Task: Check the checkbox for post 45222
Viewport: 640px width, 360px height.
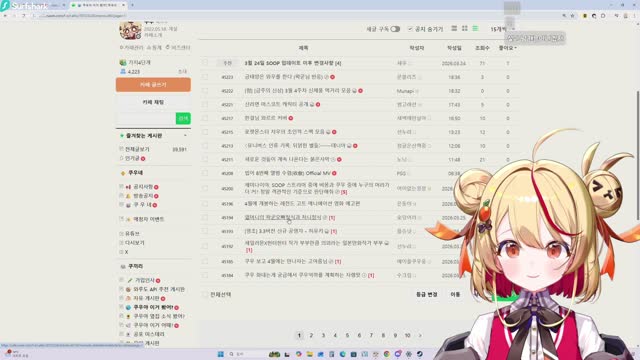Action: [x=205, y=91]
